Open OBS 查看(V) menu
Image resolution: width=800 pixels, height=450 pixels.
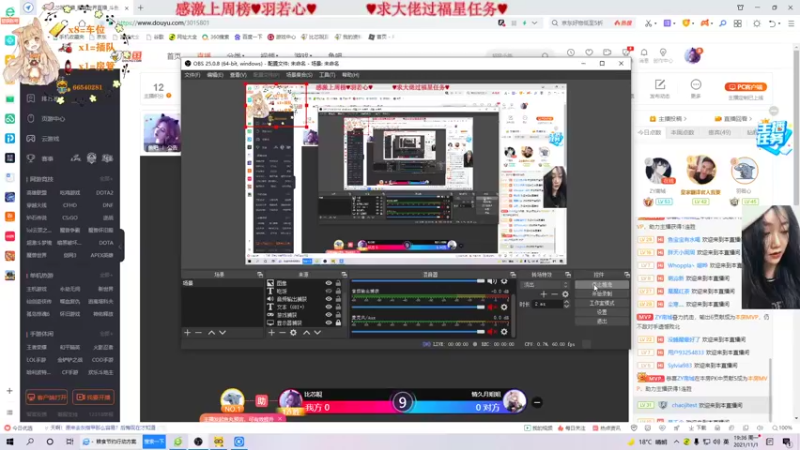pos(238,75)
